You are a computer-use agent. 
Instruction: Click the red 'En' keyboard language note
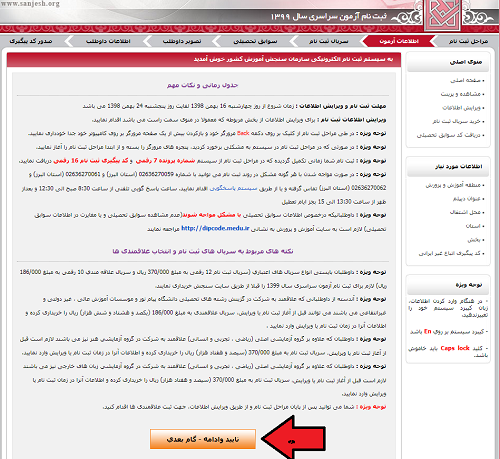pos(427,332)
